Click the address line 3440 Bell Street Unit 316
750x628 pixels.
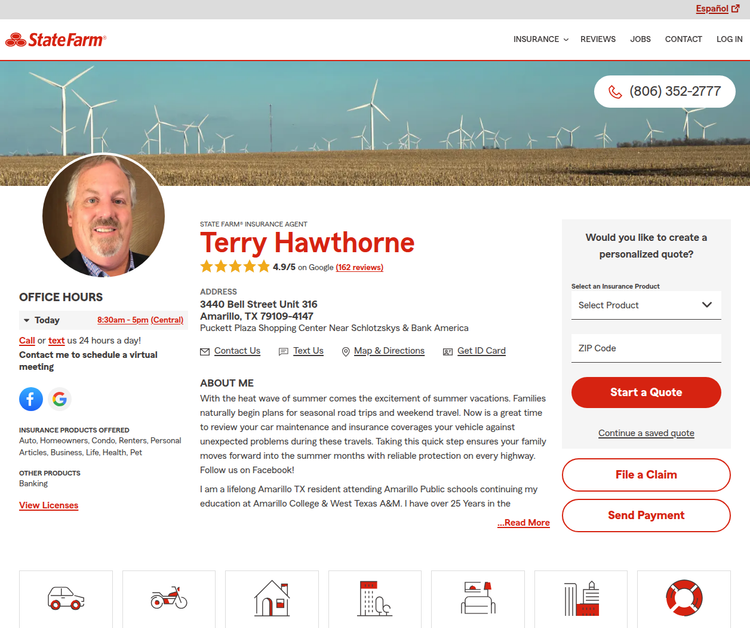click(258, 304)
